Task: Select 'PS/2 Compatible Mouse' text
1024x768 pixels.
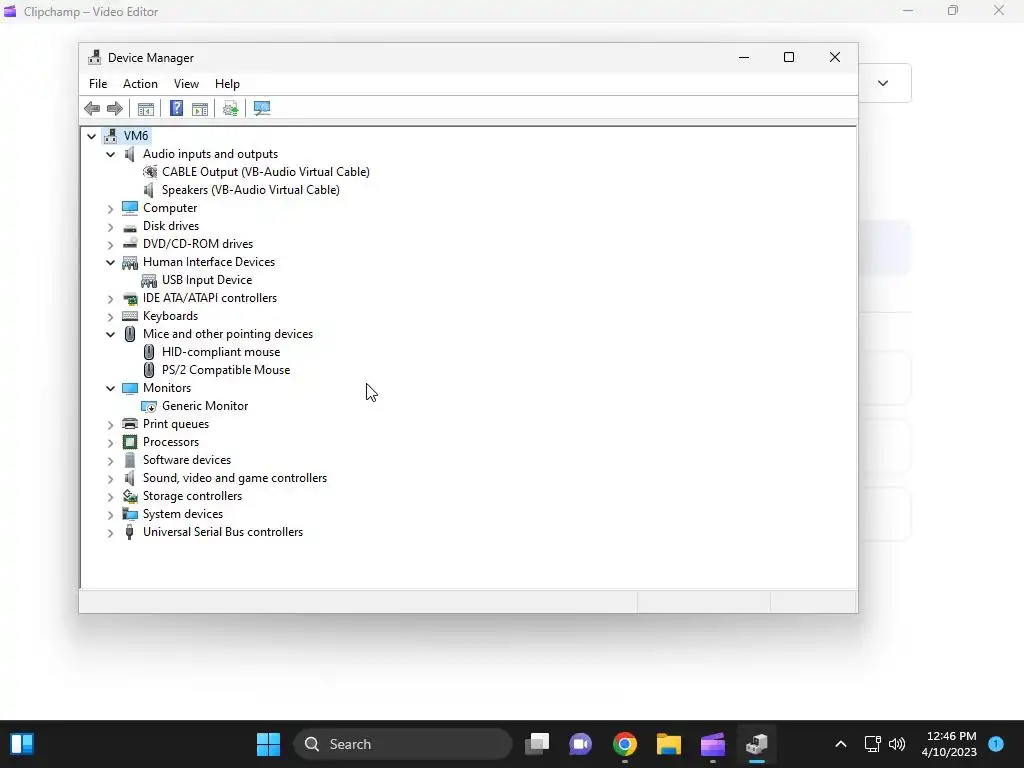Action: tap(226, 370)
